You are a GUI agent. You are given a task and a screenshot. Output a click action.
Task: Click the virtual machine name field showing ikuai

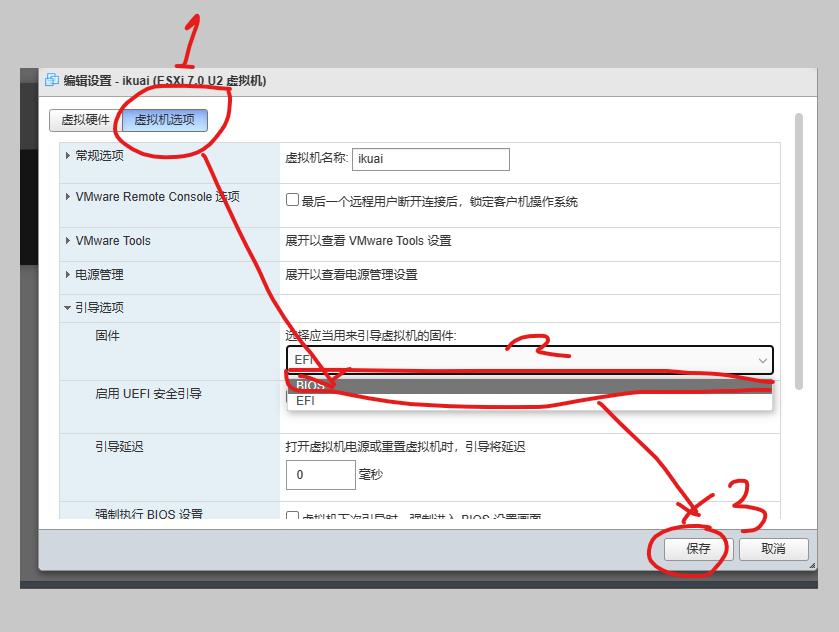pos(430,158)
